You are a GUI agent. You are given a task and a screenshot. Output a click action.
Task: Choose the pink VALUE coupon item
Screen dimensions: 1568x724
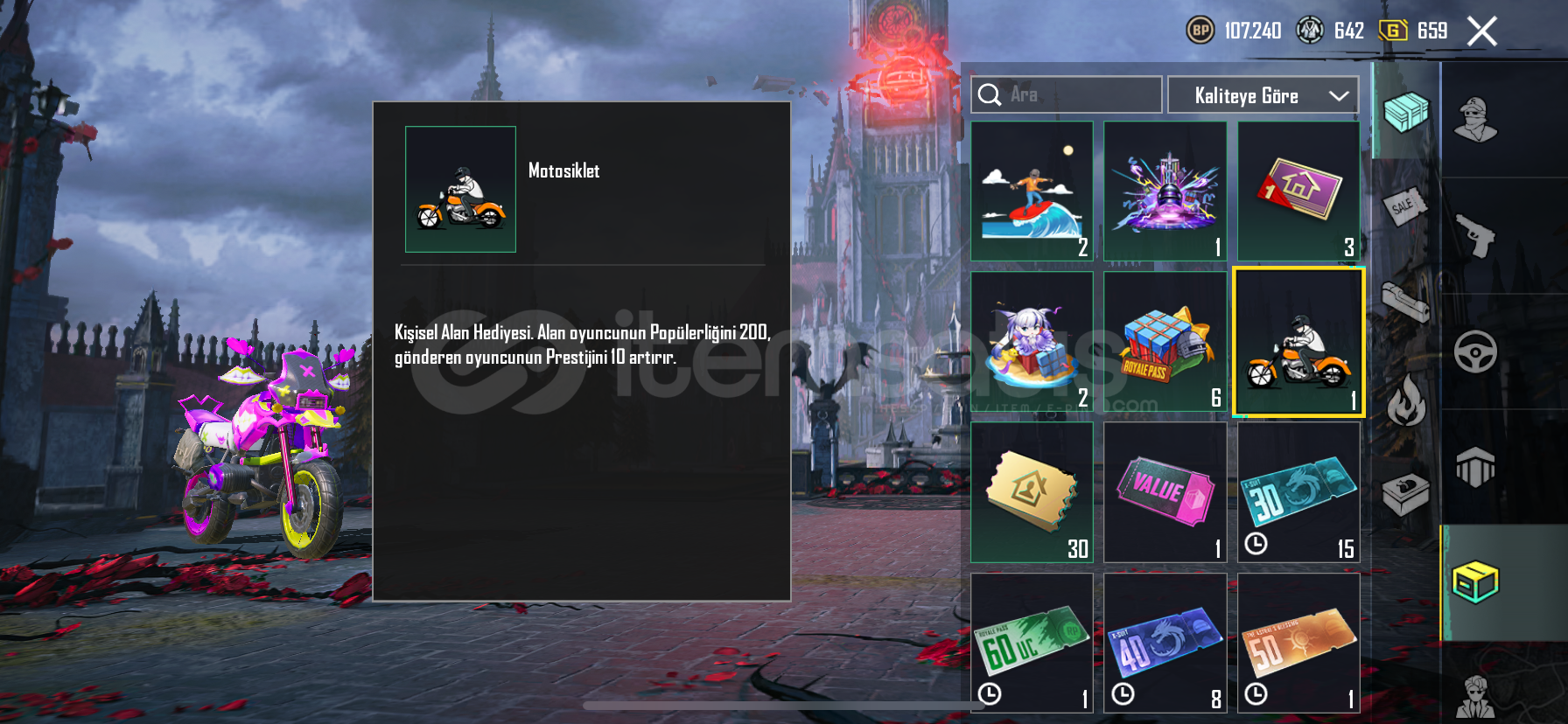1165,492
